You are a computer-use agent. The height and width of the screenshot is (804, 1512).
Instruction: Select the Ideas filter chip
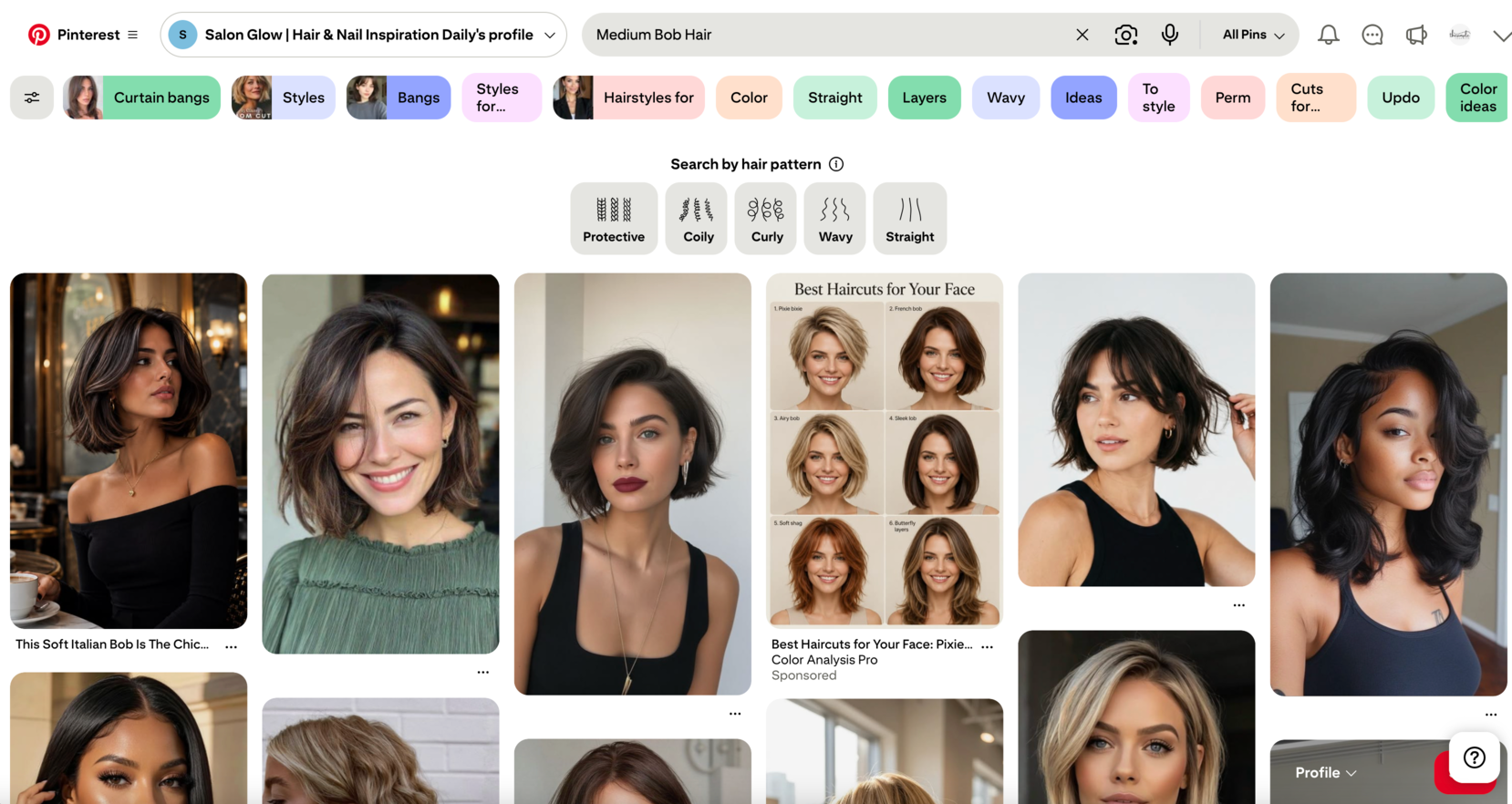pos(1083,98)
